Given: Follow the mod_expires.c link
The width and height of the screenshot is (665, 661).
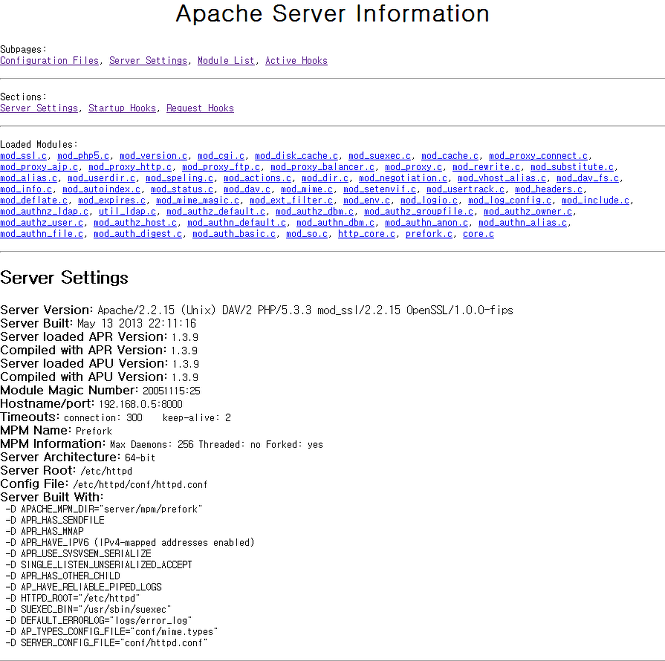Looking at the screenshot, I should [112, 200].
